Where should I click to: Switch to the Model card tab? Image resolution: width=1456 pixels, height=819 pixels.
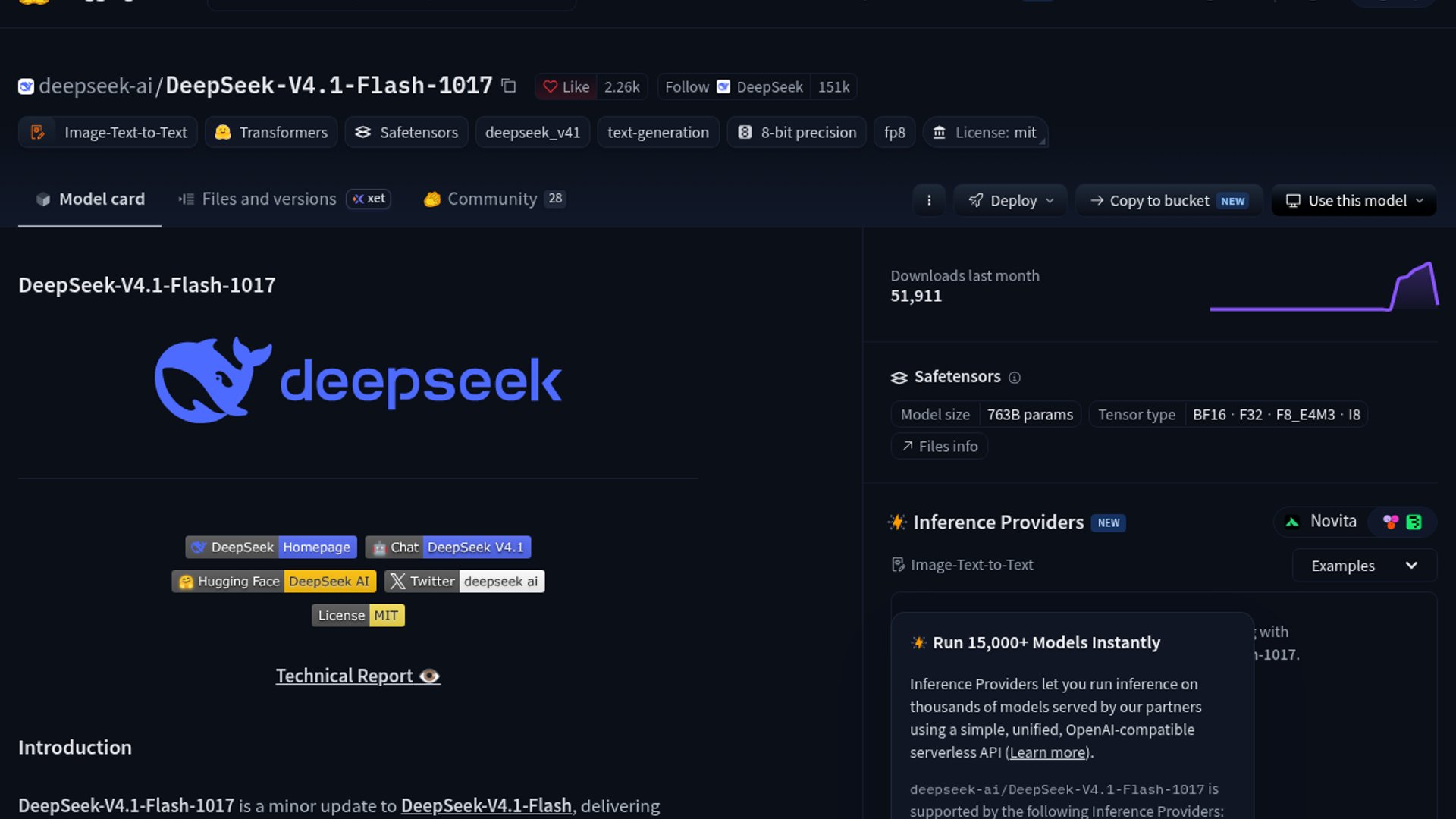pos(89,199)
